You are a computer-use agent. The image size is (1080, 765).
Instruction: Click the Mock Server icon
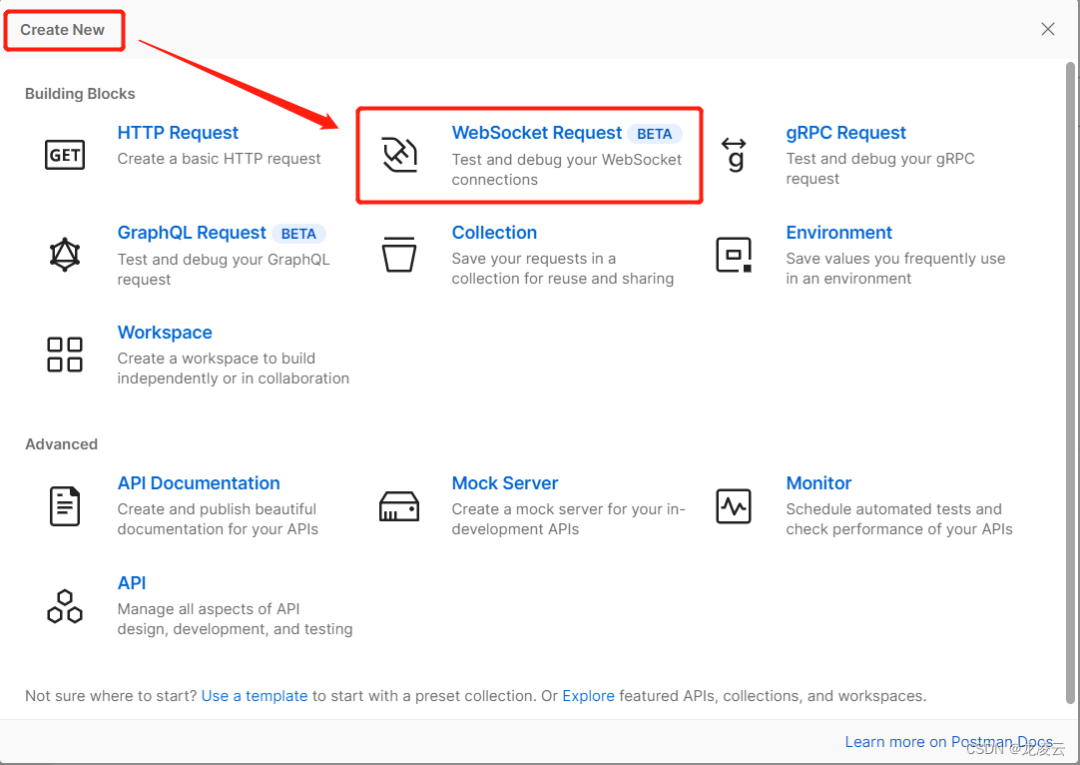399,505
